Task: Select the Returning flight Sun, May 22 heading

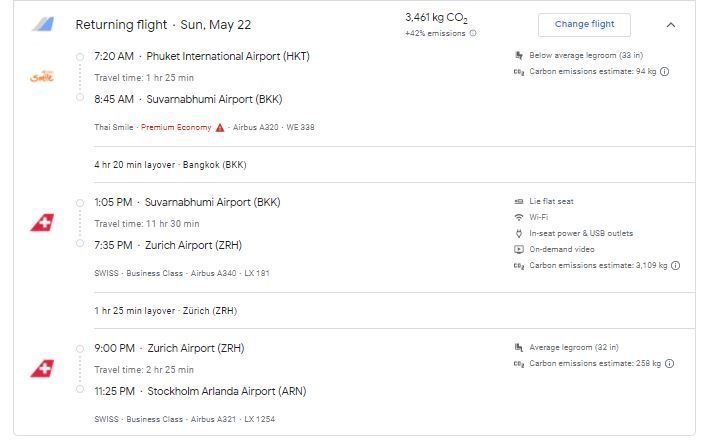Action: (163, 25)
